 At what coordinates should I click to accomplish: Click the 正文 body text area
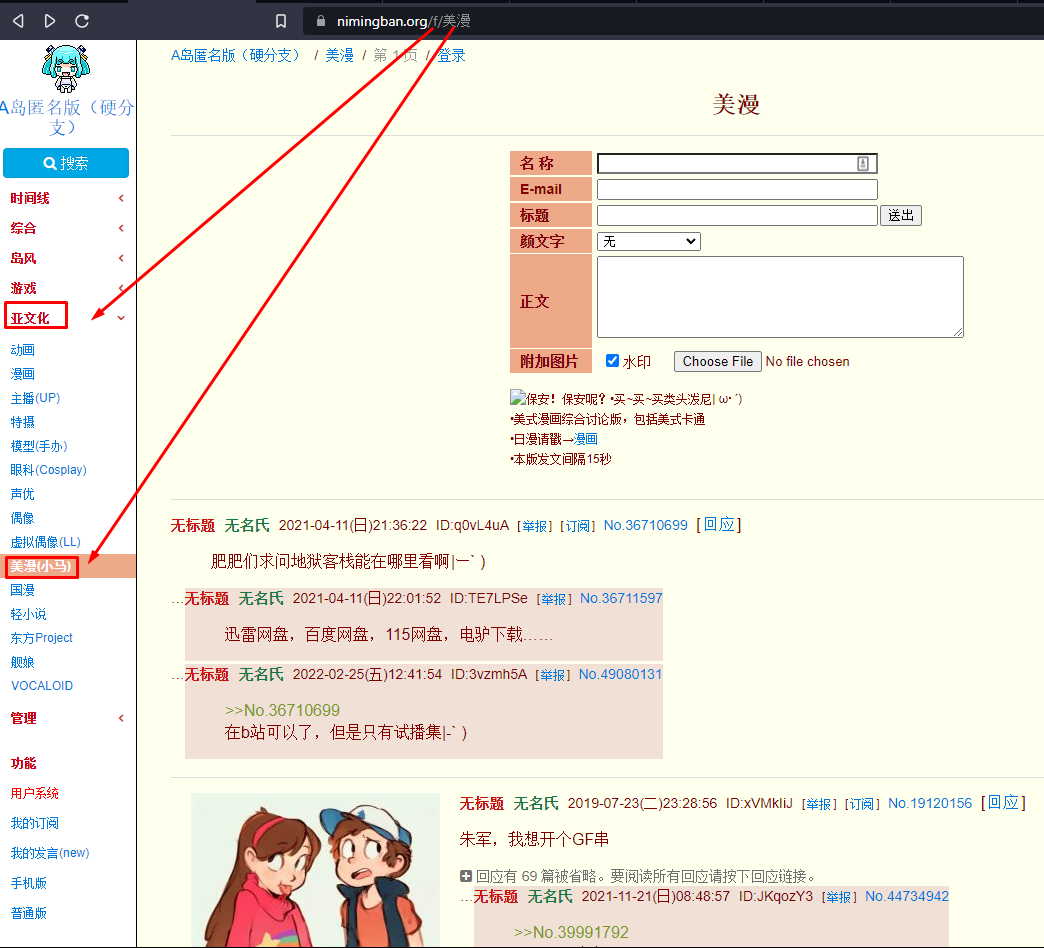[780, 297]
